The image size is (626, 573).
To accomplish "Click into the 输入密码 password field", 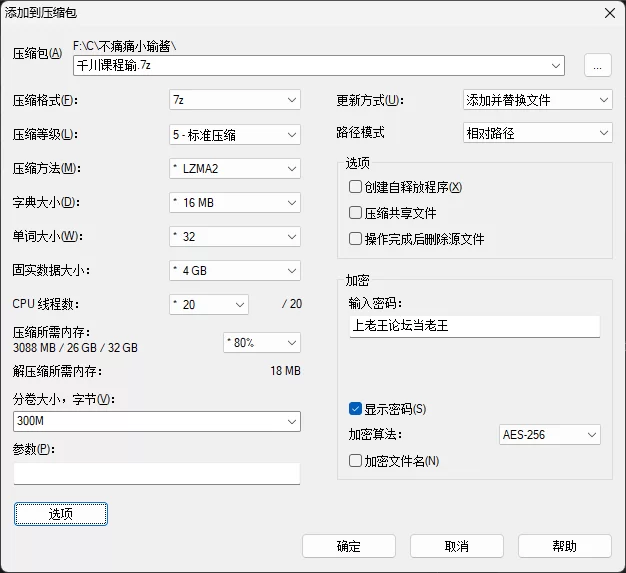I will (475, 326).
